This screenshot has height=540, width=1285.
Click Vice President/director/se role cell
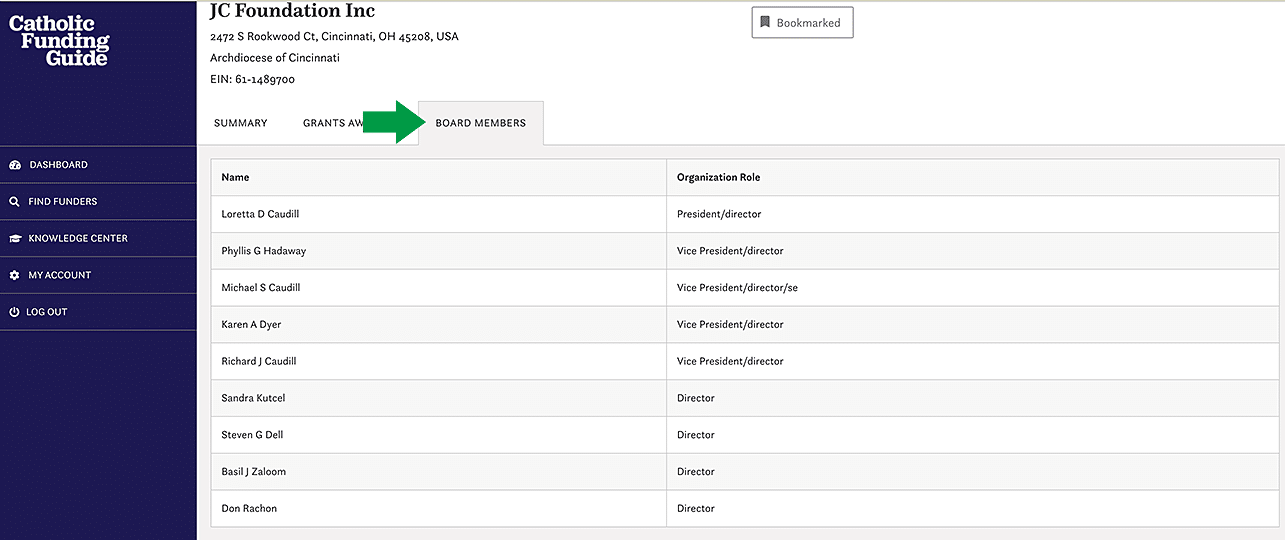pyautogui.click(x=972, y=288)
